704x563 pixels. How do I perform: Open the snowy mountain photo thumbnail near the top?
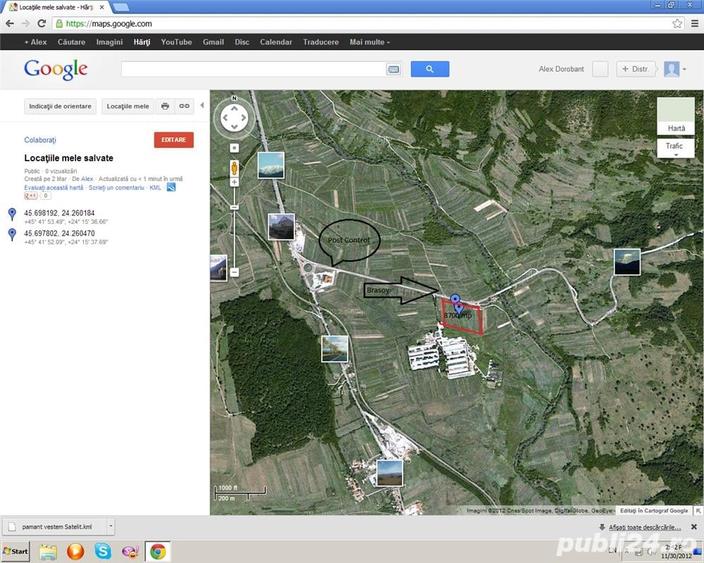click(x=271, y=165)
